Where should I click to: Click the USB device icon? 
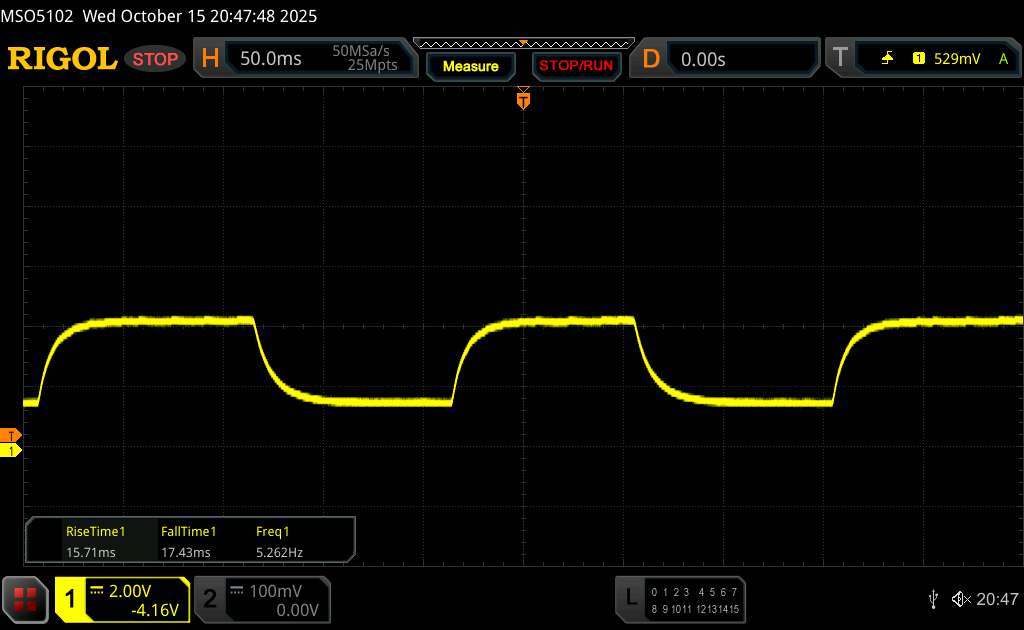pyautogui.click(x=933, y=599)
